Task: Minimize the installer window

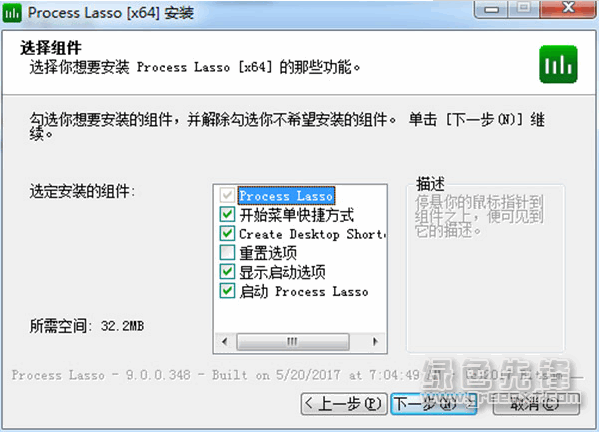Action: click(x=491, y=9)
